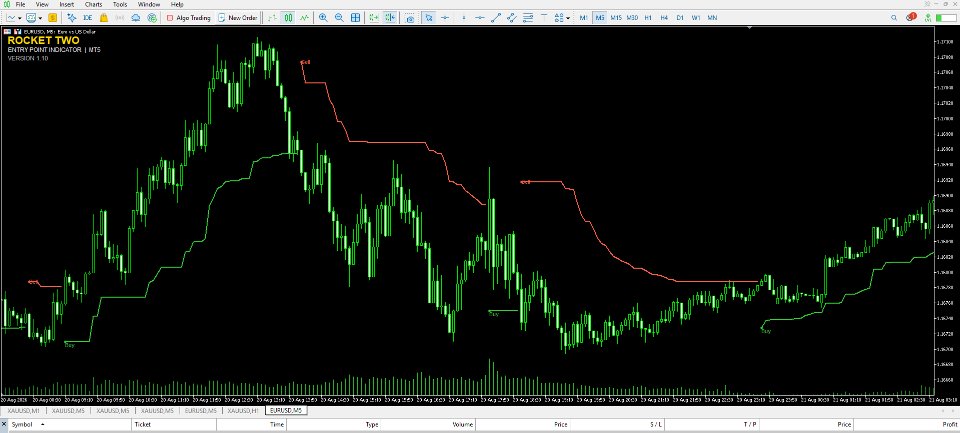Activate the H4 timeframe
The image size is (960, 433).
664,18
